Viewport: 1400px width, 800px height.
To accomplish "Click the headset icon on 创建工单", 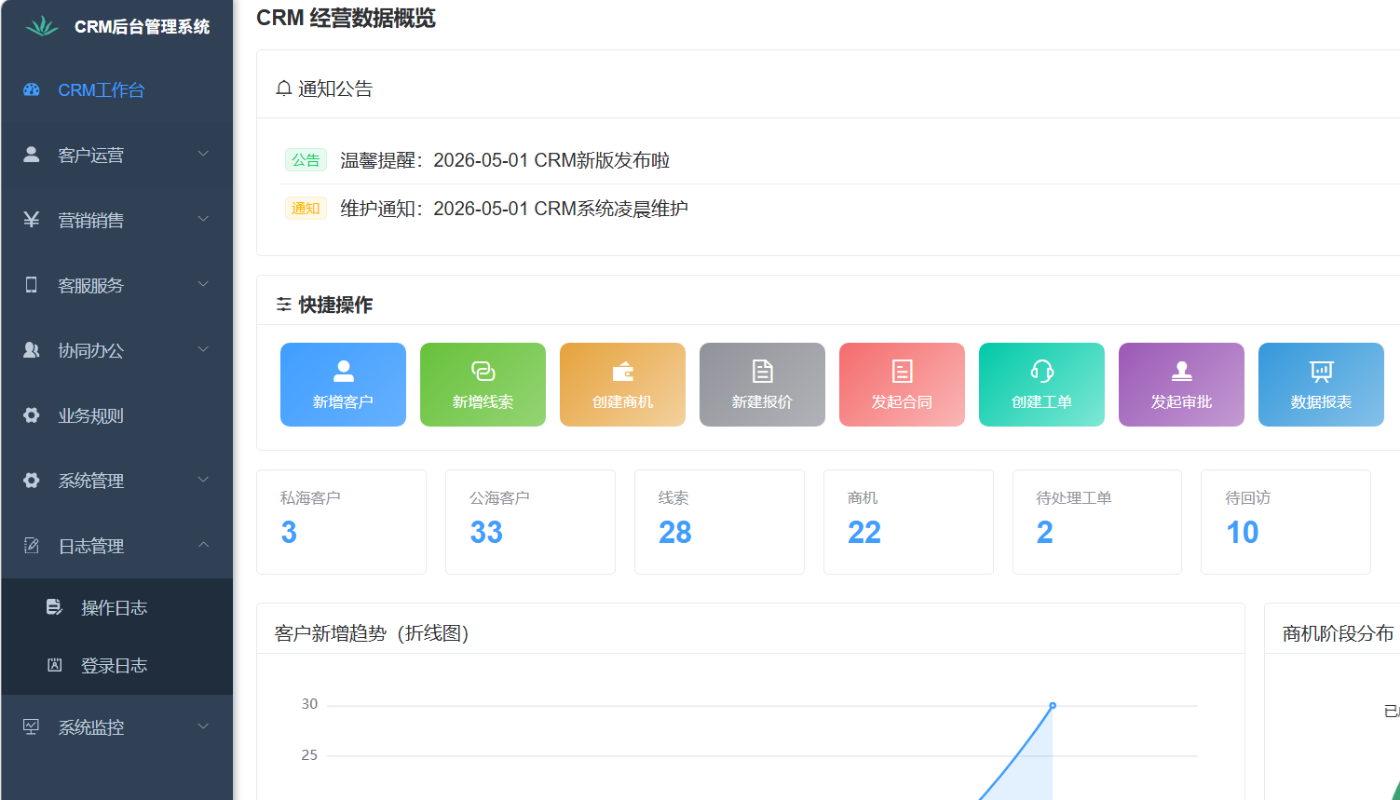I will pyautogui.click(x=1042, y=372).
